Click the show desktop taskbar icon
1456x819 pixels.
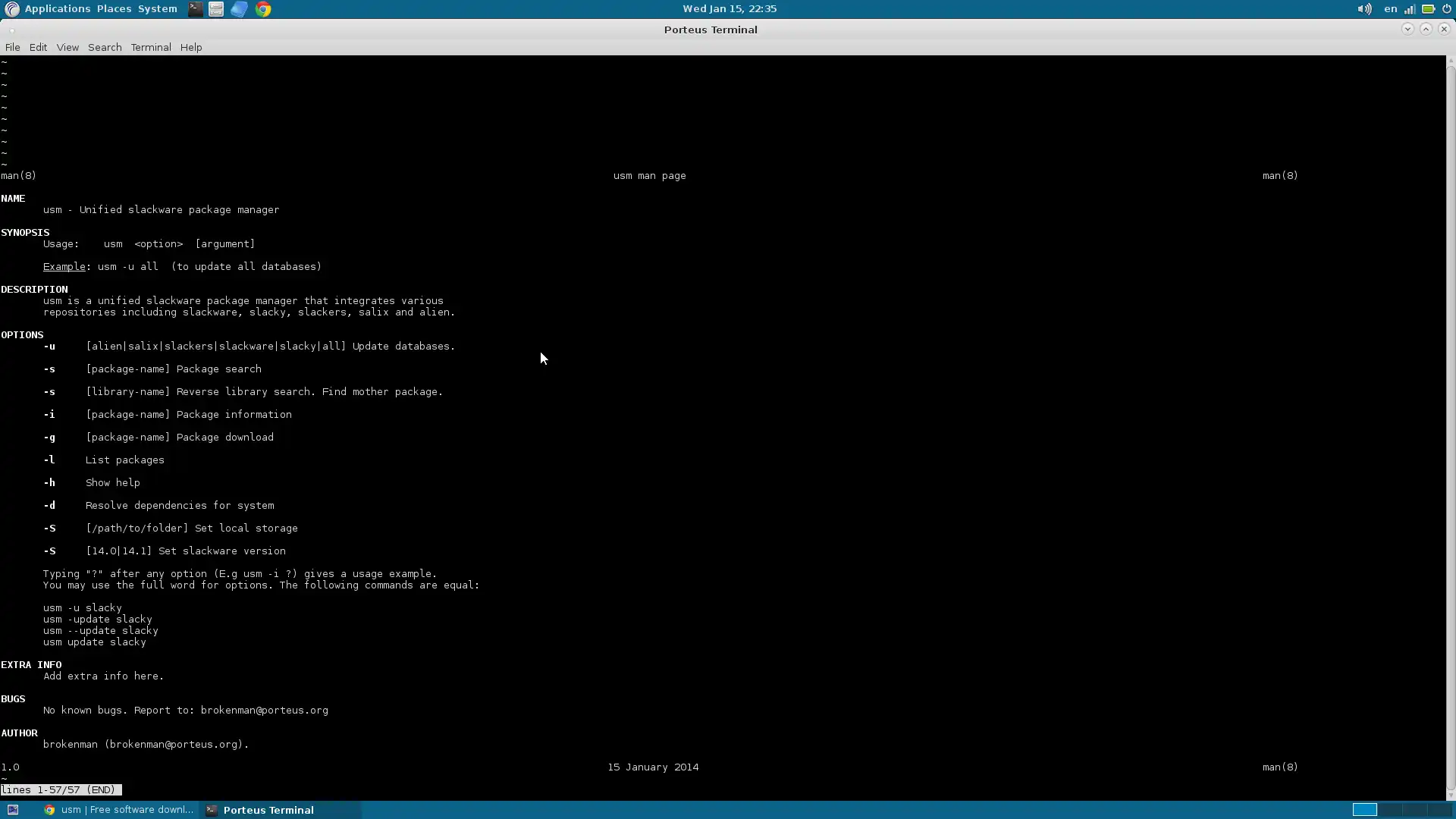pos(13,810)
